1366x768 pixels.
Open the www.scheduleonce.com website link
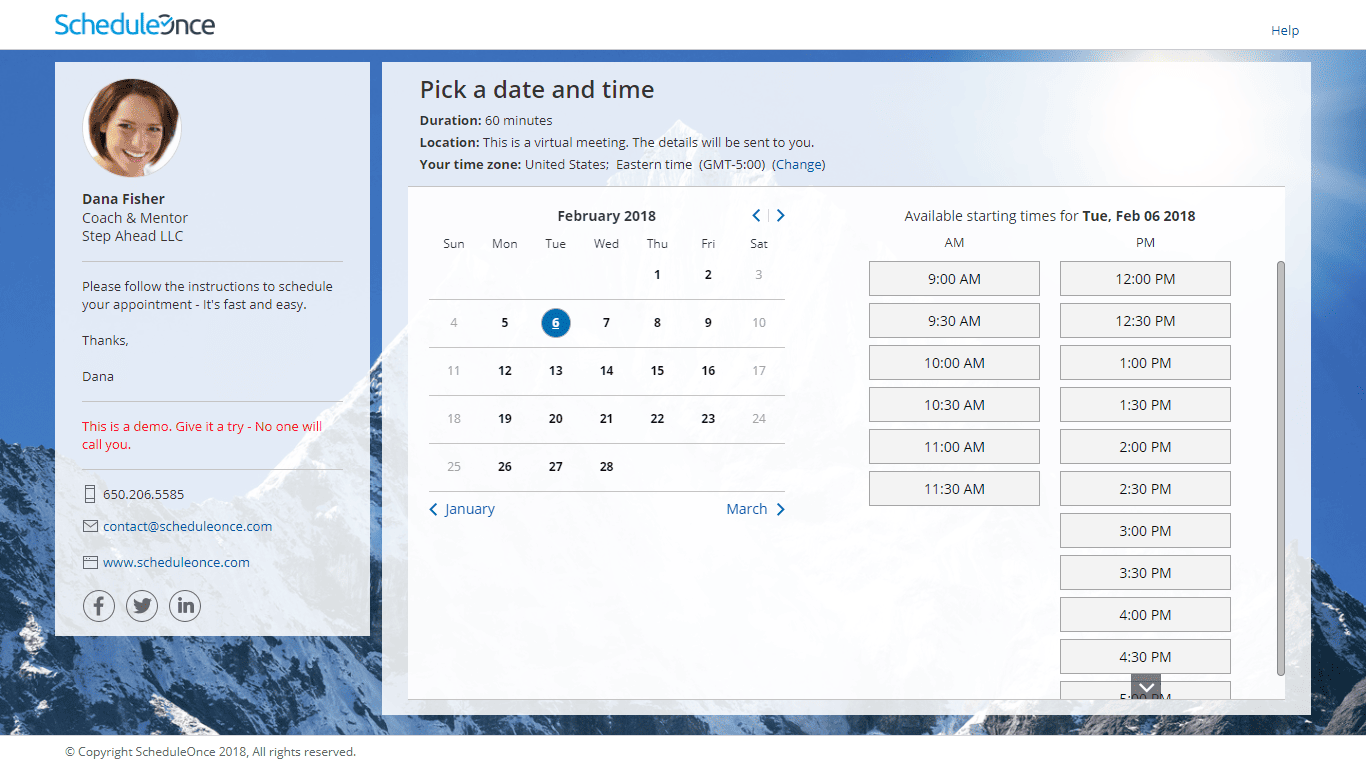coord(176,562)
